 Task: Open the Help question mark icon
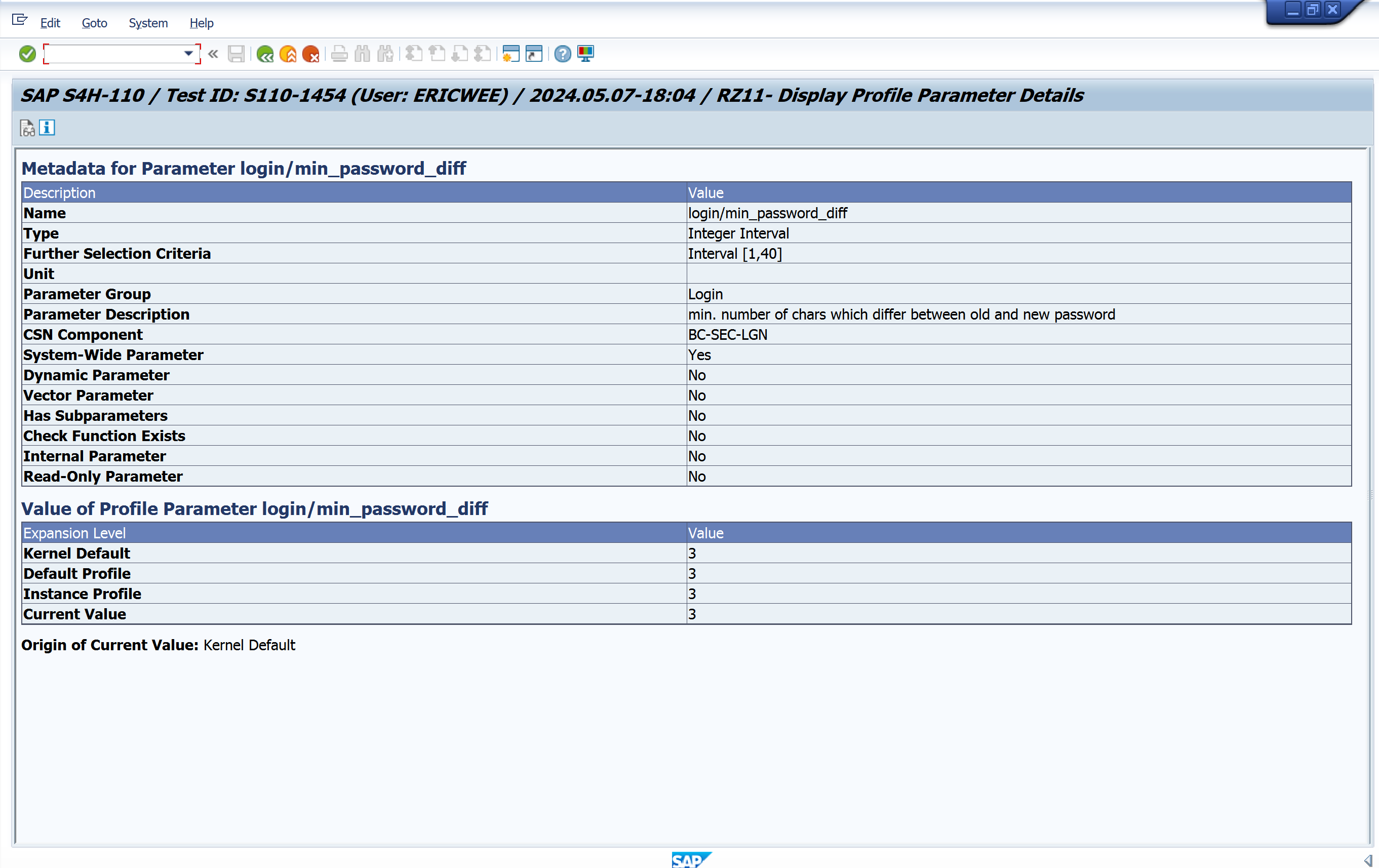(562, 54)
